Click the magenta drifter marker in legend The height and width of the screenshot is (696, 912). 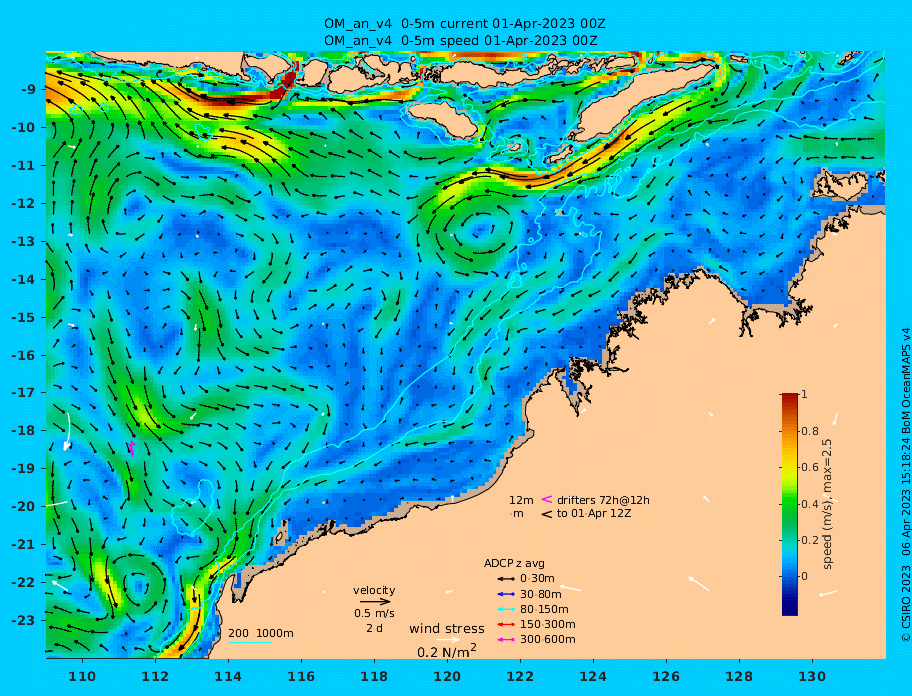547,499
